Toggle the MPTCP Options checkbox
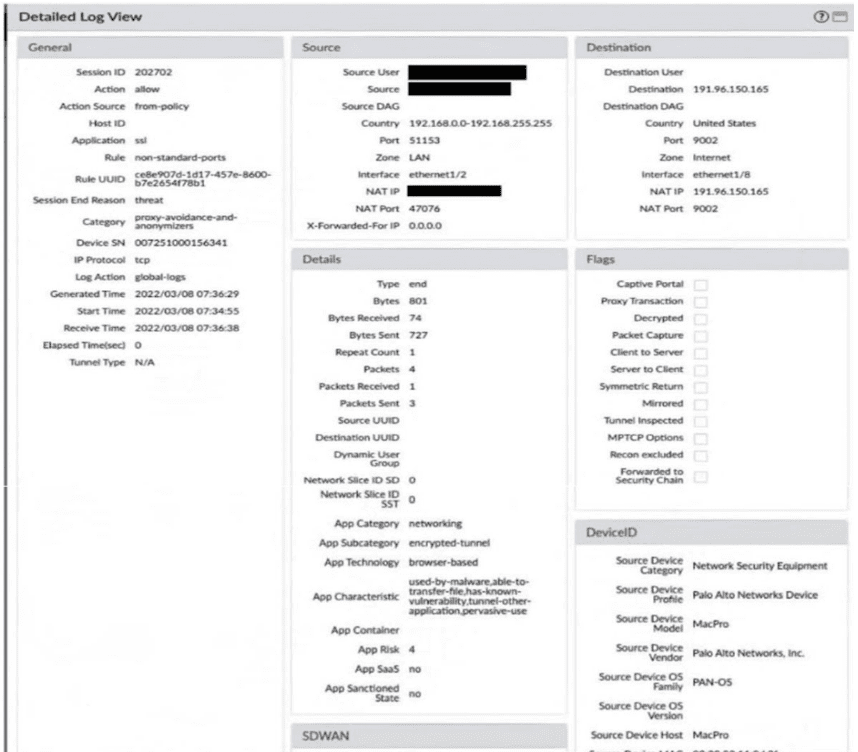 (x=700, y=438)
